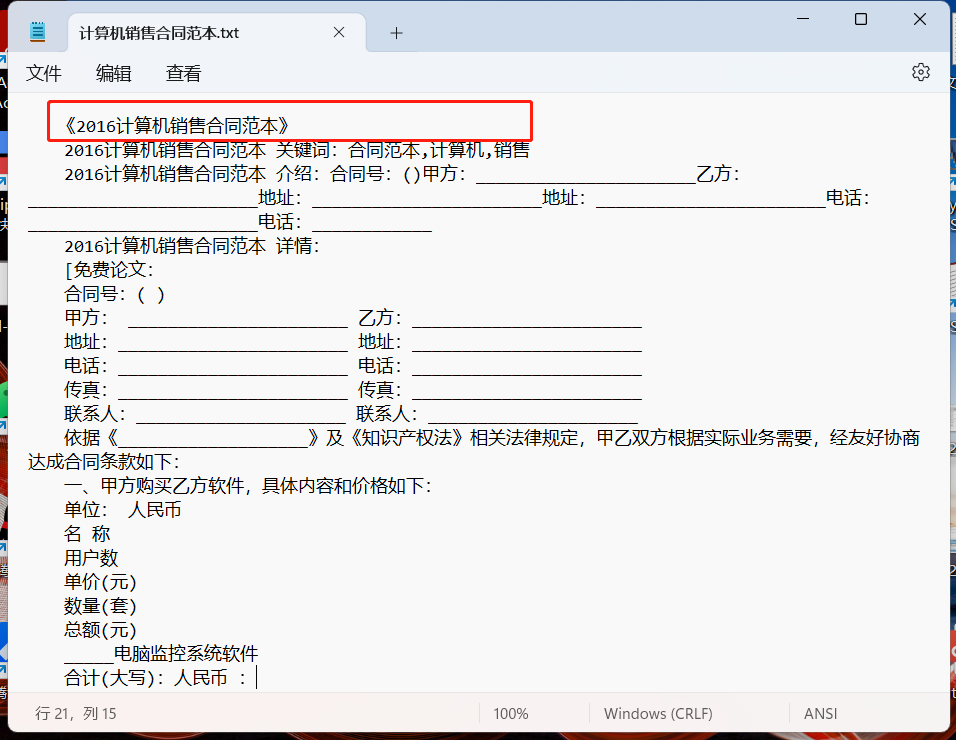Open Notepad settings via gear icon
Image resolution: width=956 pixels, height=740 pixels.
(920, 72)
